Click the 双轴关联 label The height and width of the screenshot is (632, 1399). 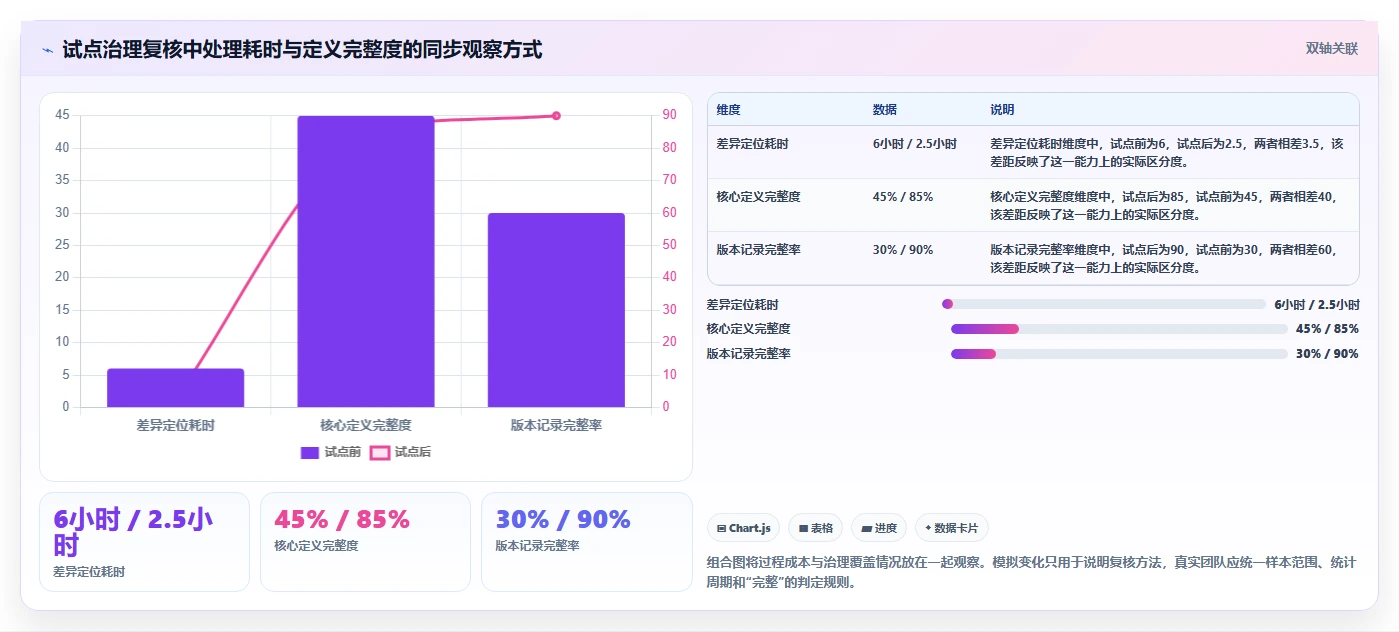click(1331, 48)
